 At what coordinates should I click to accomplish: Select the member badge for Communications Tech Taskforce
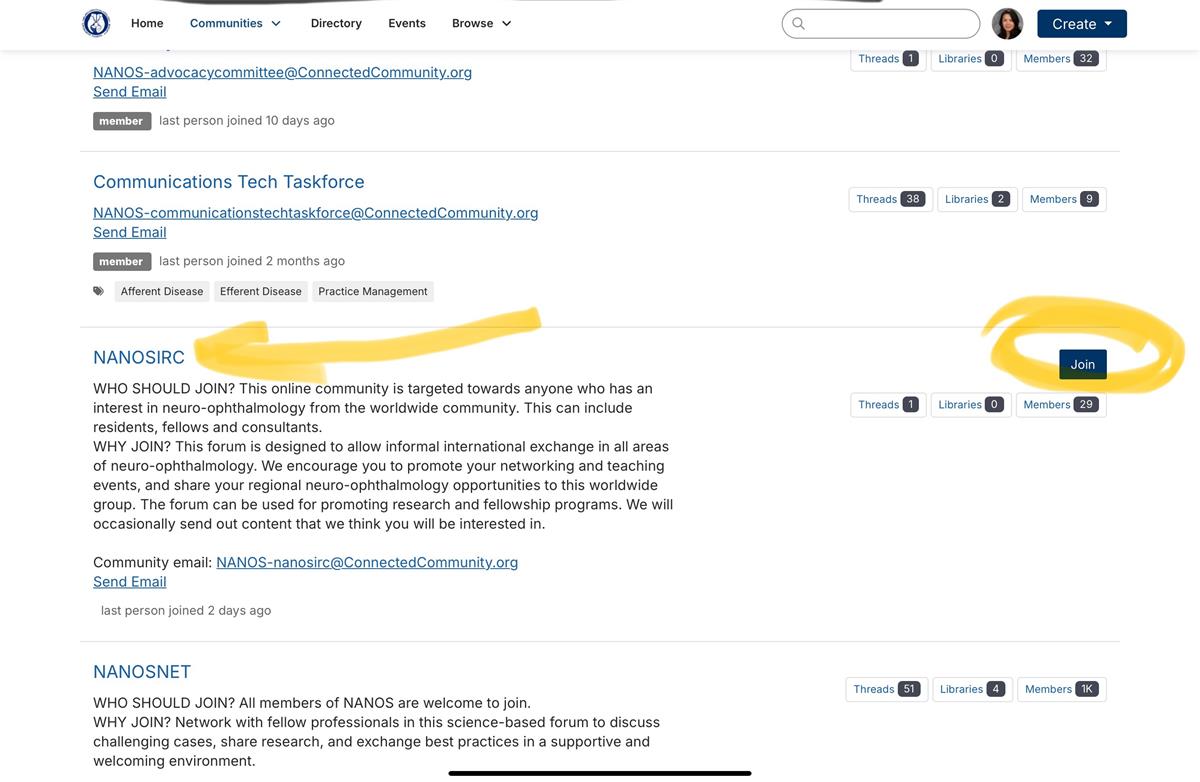(121, 259)
